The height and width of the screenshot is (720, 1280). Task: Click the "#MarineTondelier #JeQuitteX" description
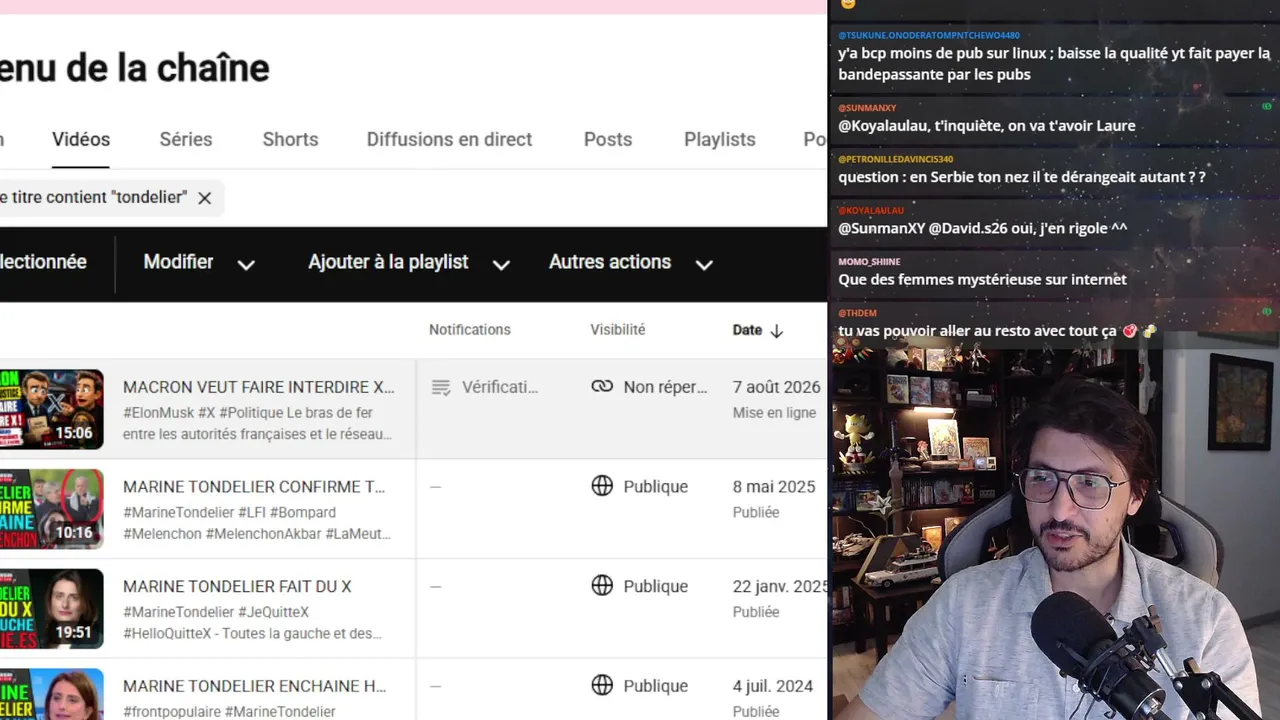[216, 612]
